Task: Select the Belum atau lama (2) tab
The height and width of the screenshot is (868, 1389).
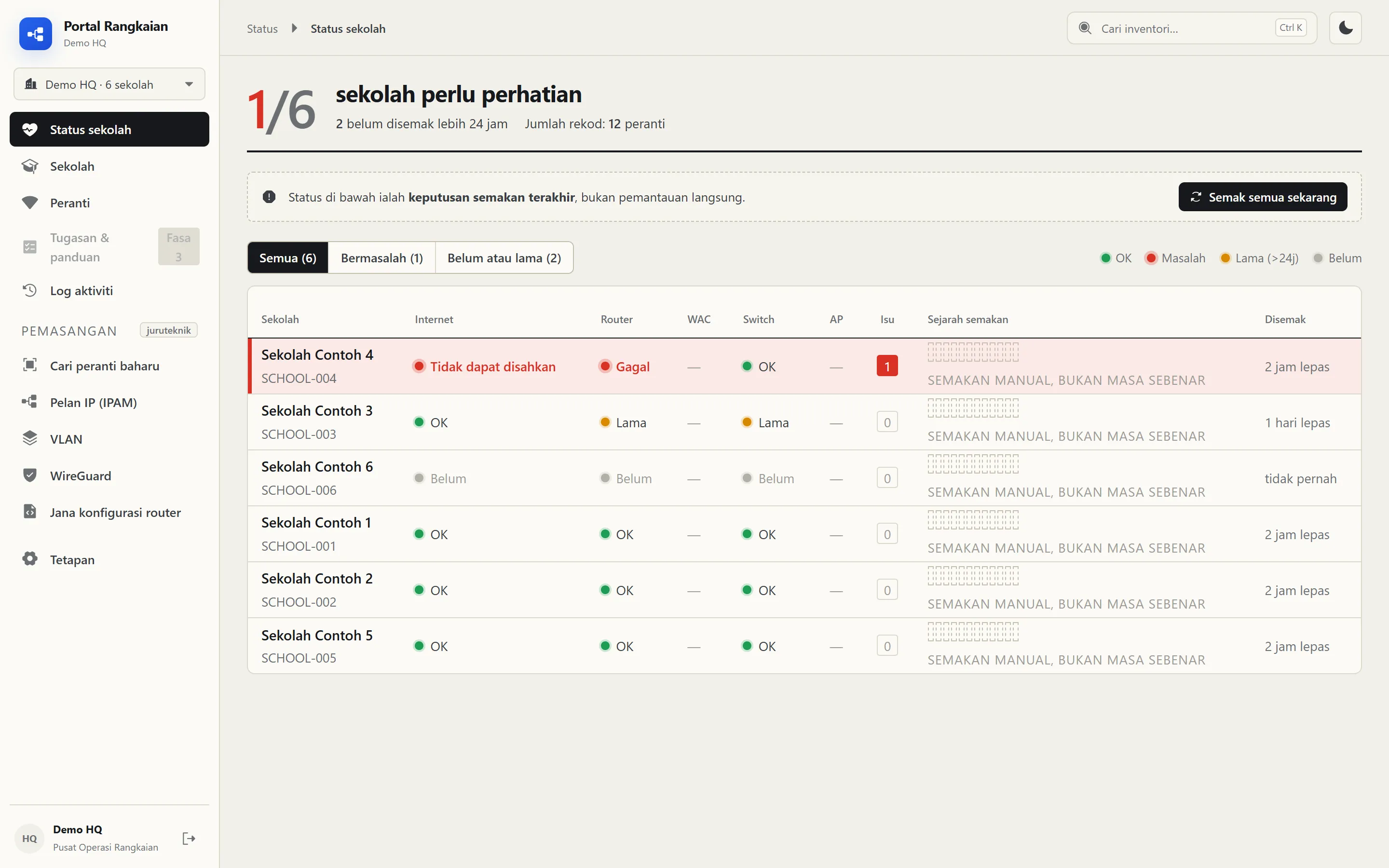Action: (504, 258)
